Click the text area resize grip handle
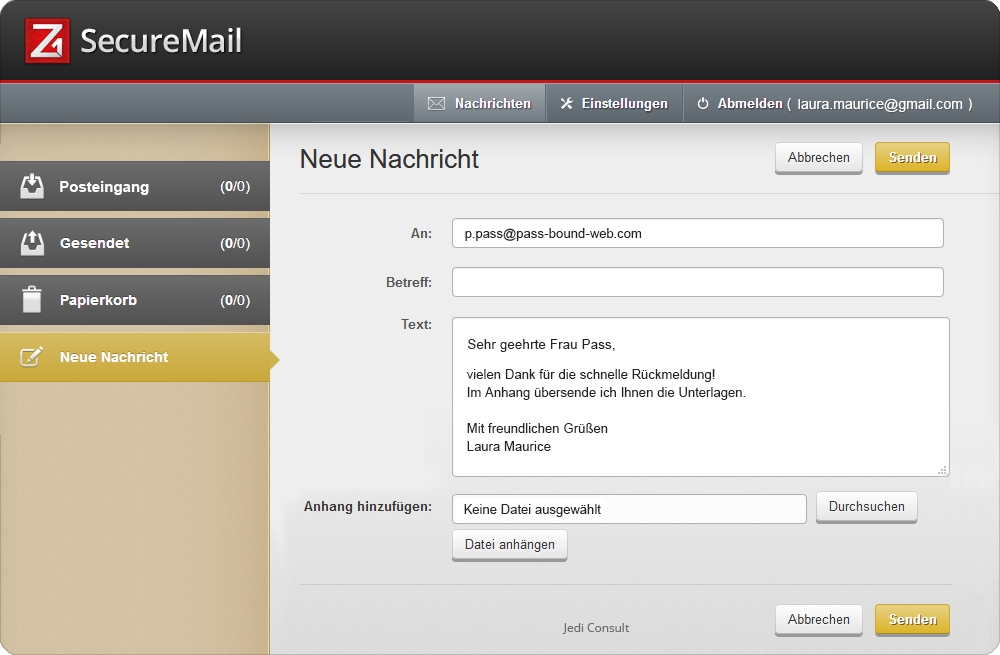This screenshot has height=655, width=1000. pyautogui.click(x=942, y=470)
